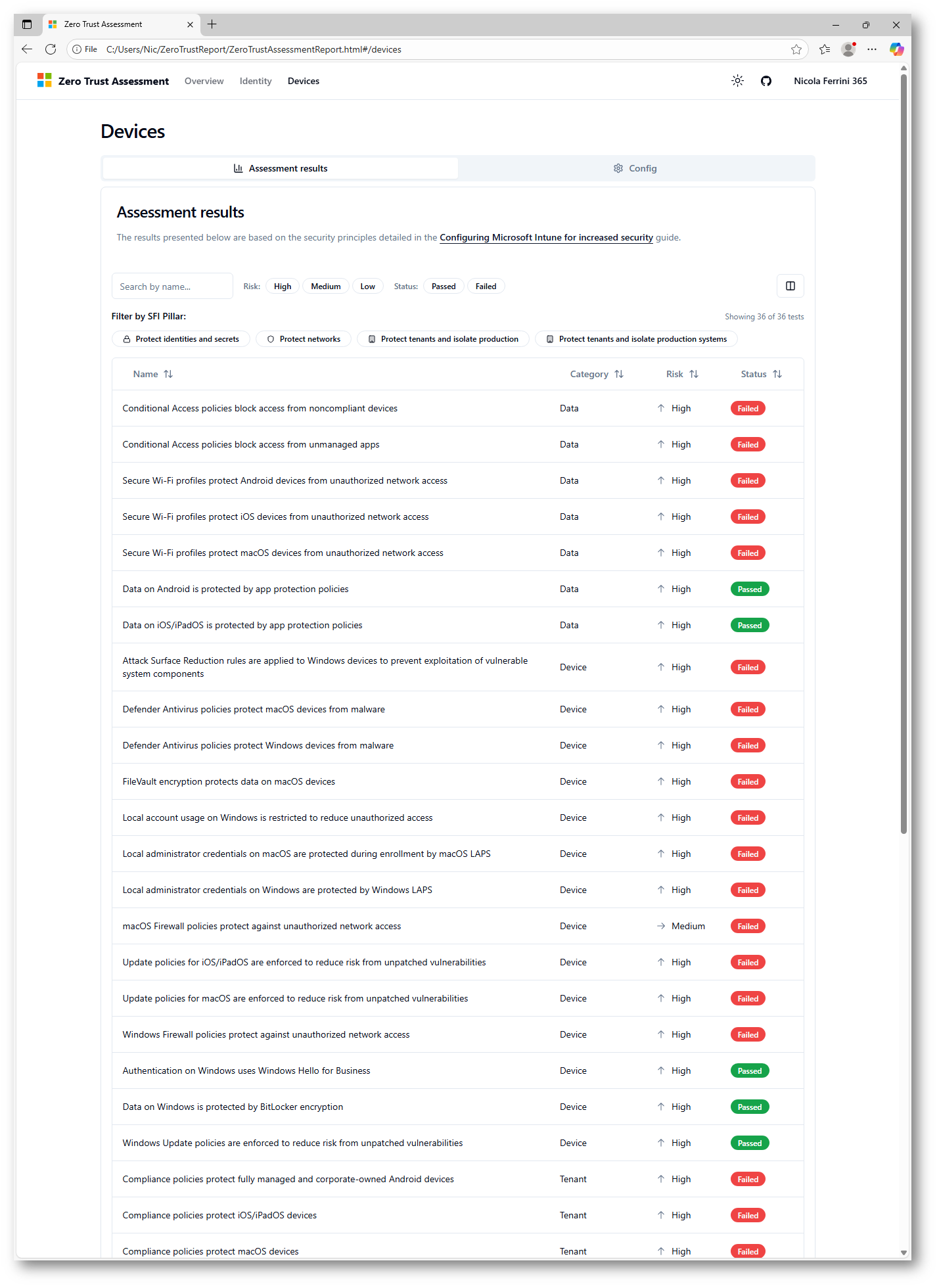Open the Configuring Microsoft Intune guide link
This screenshot has height=1288, width=939.
pos(546,237)
